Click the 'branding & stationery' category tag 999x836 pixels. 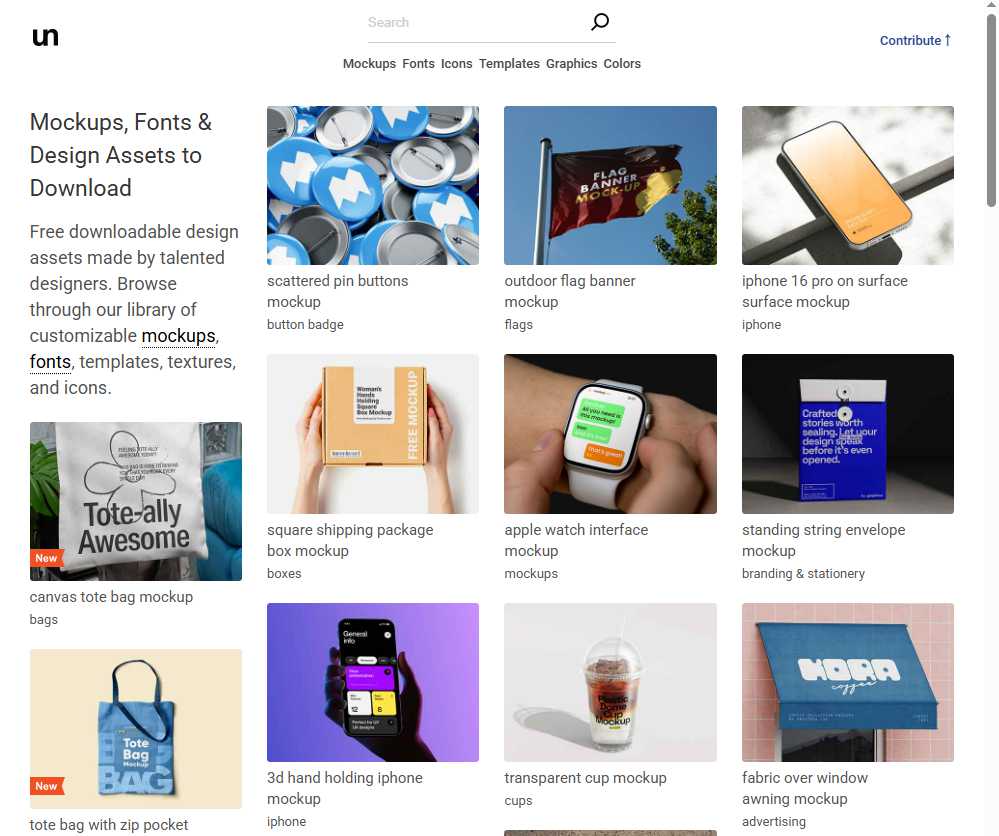point(803,573)
